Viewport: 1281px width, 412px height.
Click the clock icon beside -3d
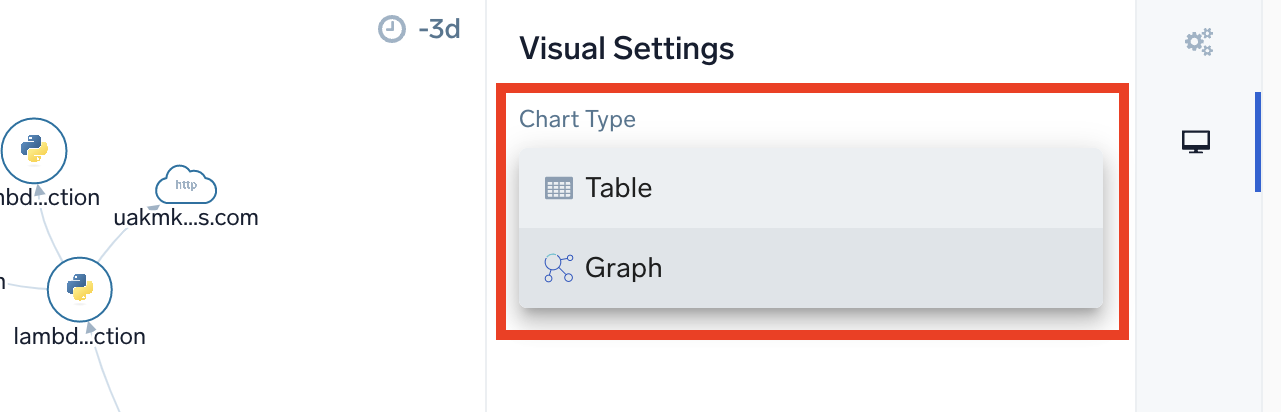tap(392, 29)
